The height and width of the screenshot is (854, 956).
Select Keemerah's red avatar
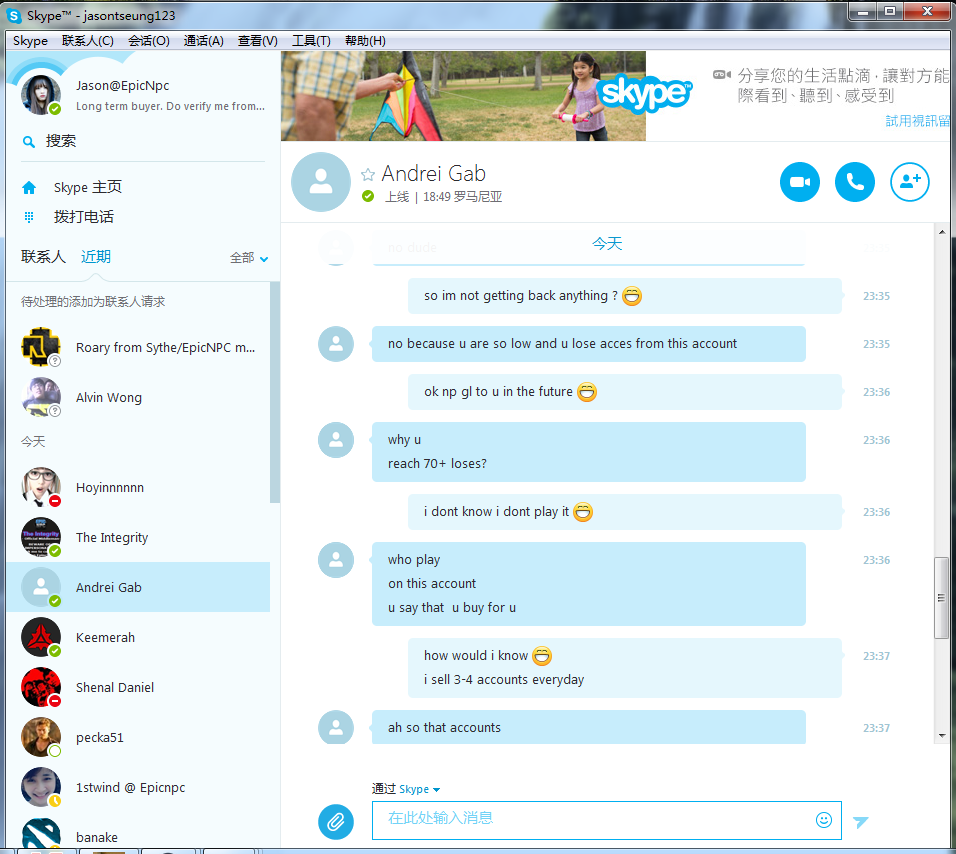(41, 637)
